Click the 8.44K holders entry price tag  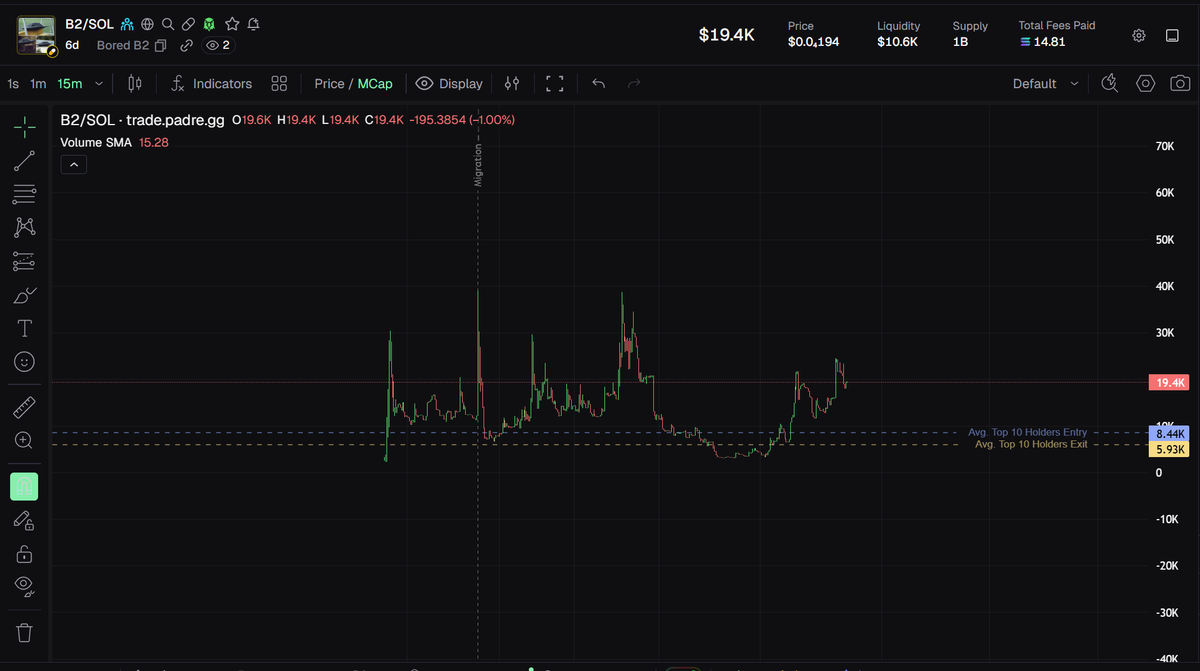(1169, 434)
